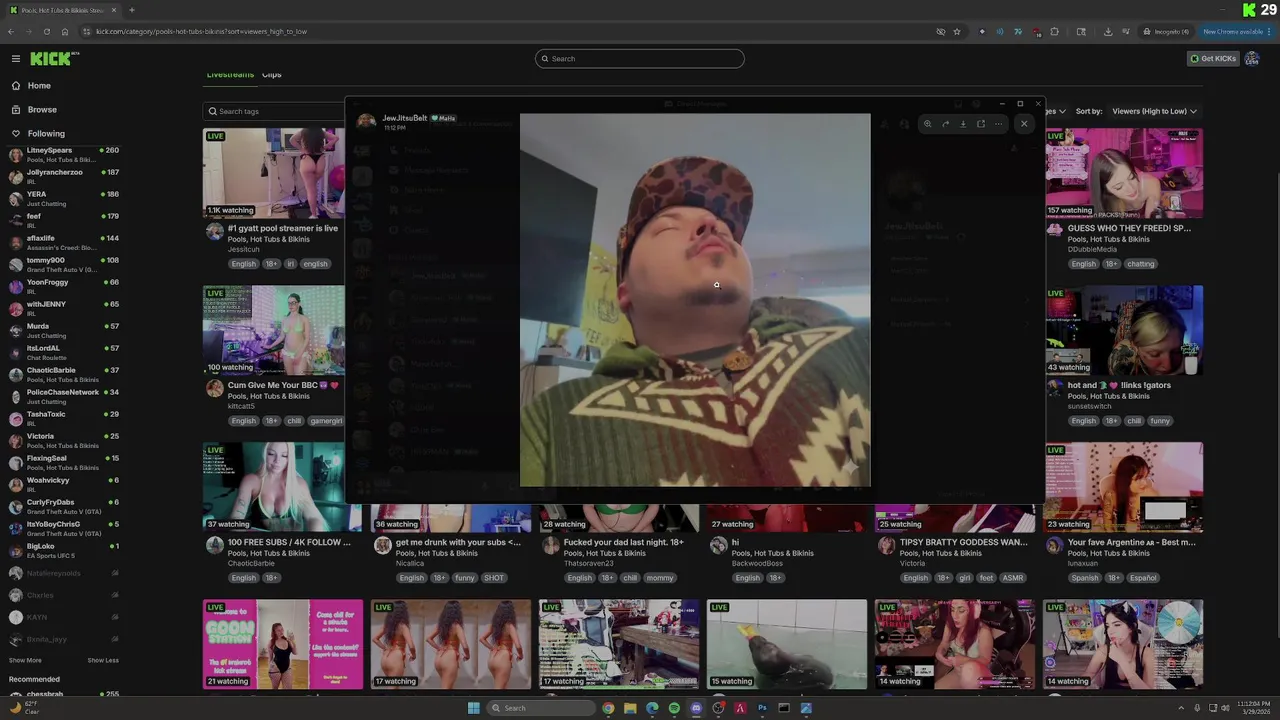Image resolution: width=1280 pixels, height=720 pixels.
Task: Click the Get KICKs button
Action: (x=1213, y=59)
